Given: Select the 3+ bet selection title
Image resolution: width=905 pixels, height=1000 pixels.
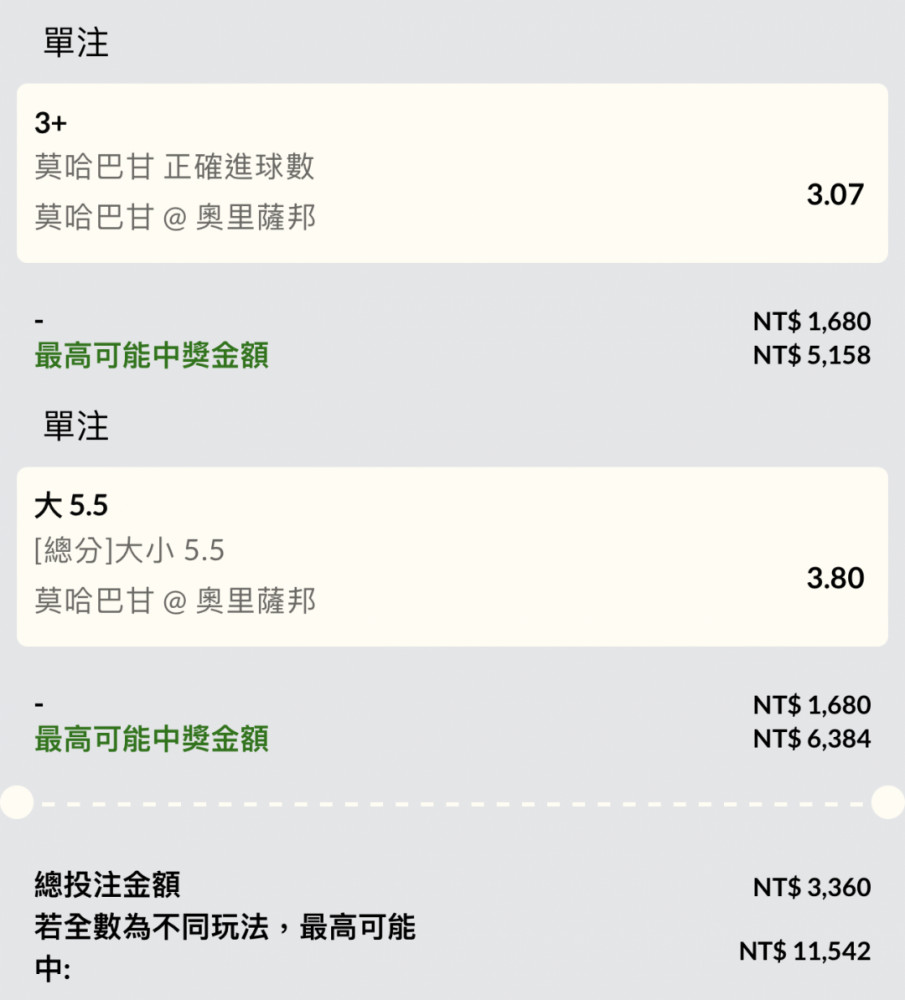Looking at the screenshot, I should 50,122.
